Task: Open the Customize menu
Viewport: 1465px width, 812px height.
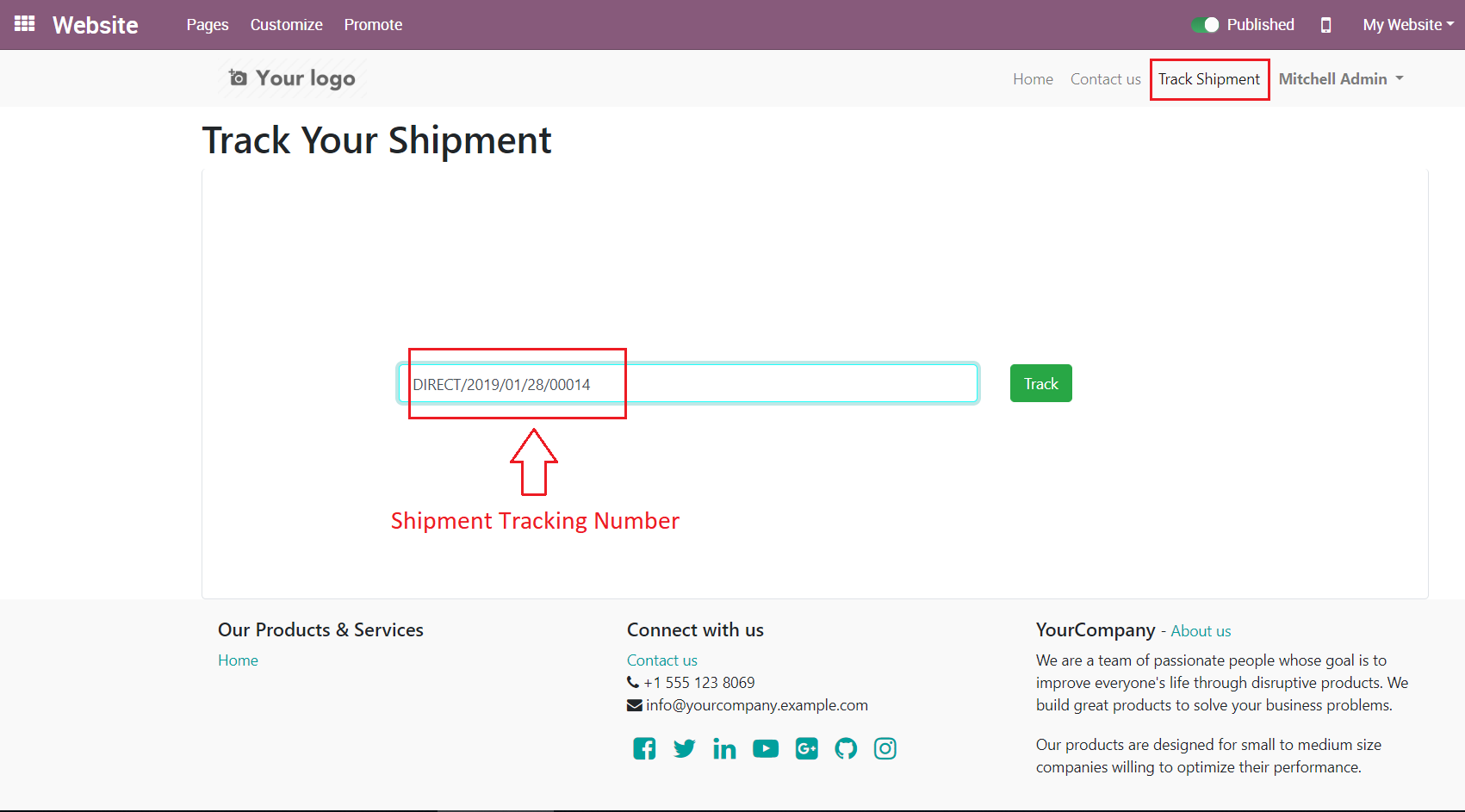Action: click(286, 25)
